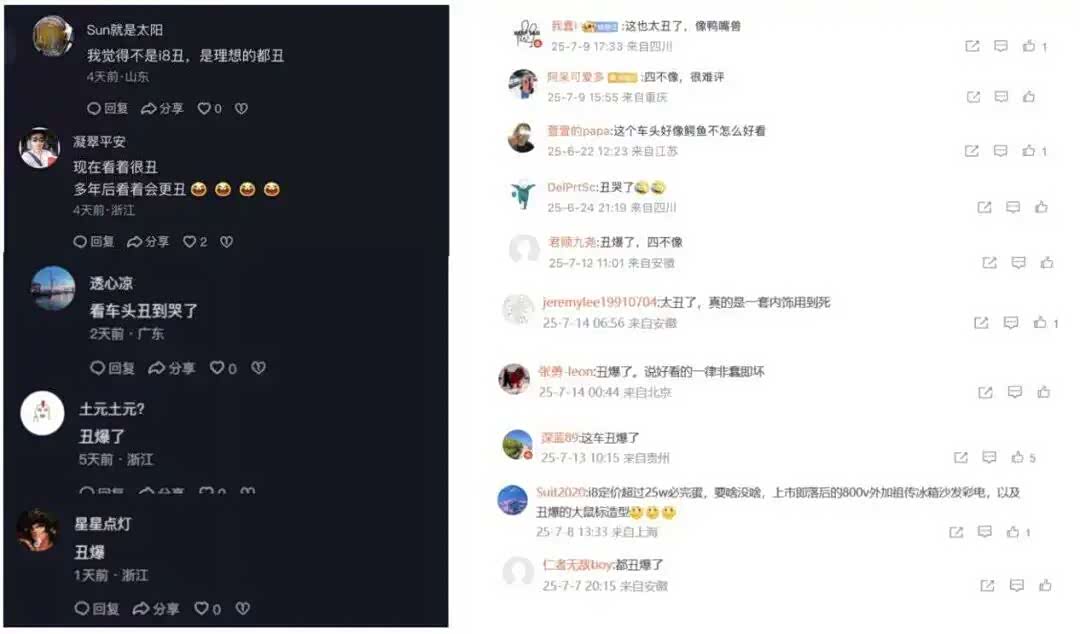Open replies on the jeremylee19910704 comment

coord(1010,323)
